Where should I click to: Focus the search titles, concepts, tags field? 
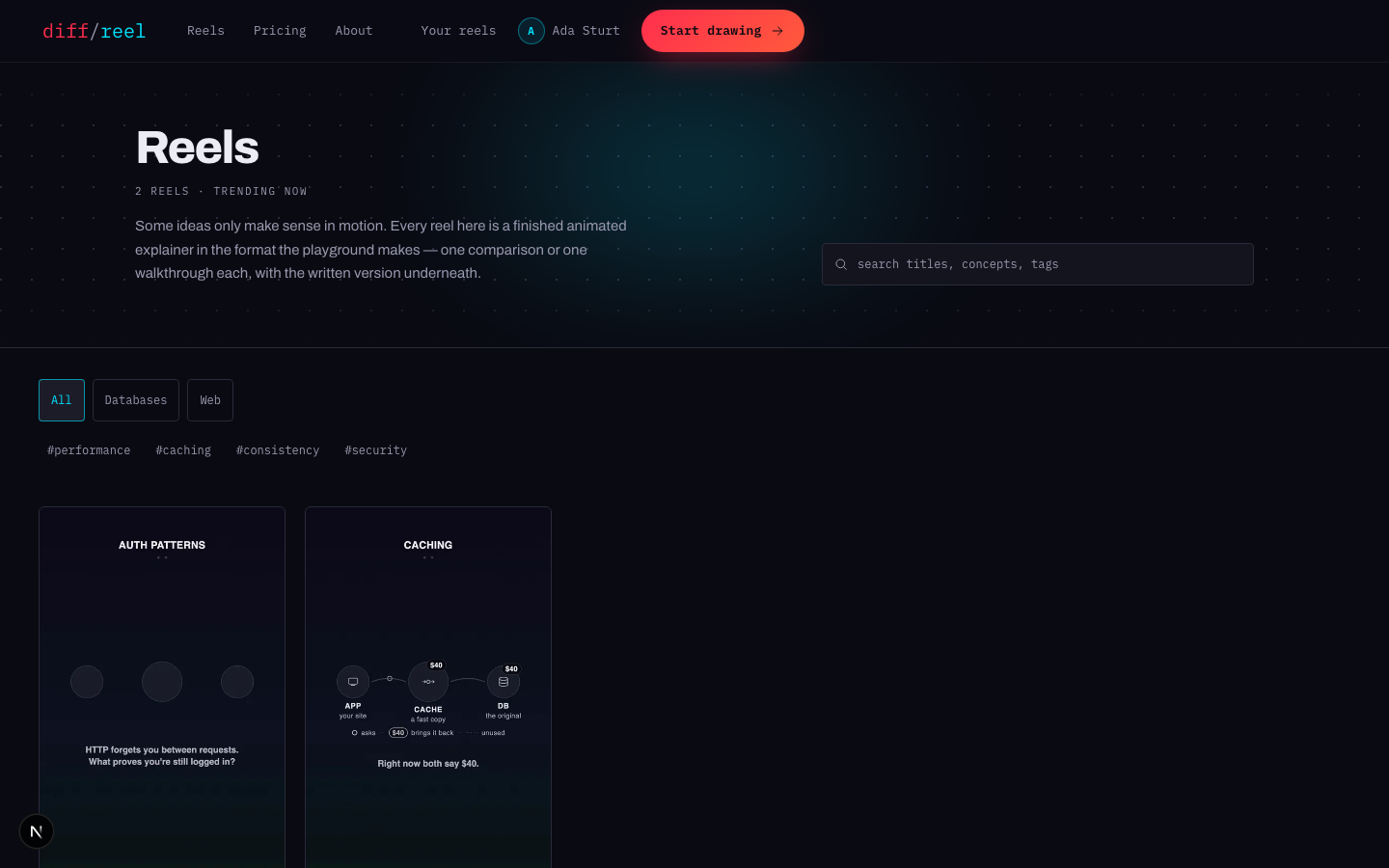click(1038, 264)
